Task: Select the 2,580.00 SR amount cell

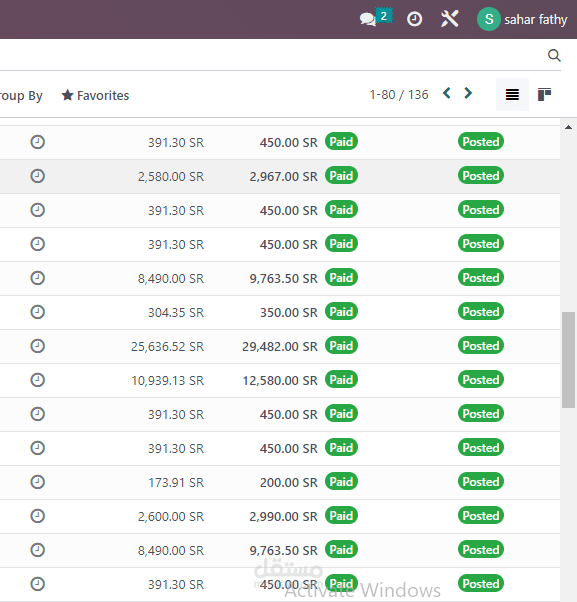Action: (171, 177)
